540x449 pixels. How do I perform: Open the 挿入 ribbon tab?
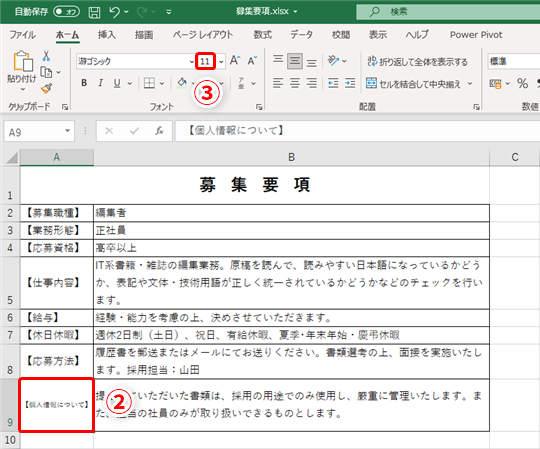pos(106,34)
